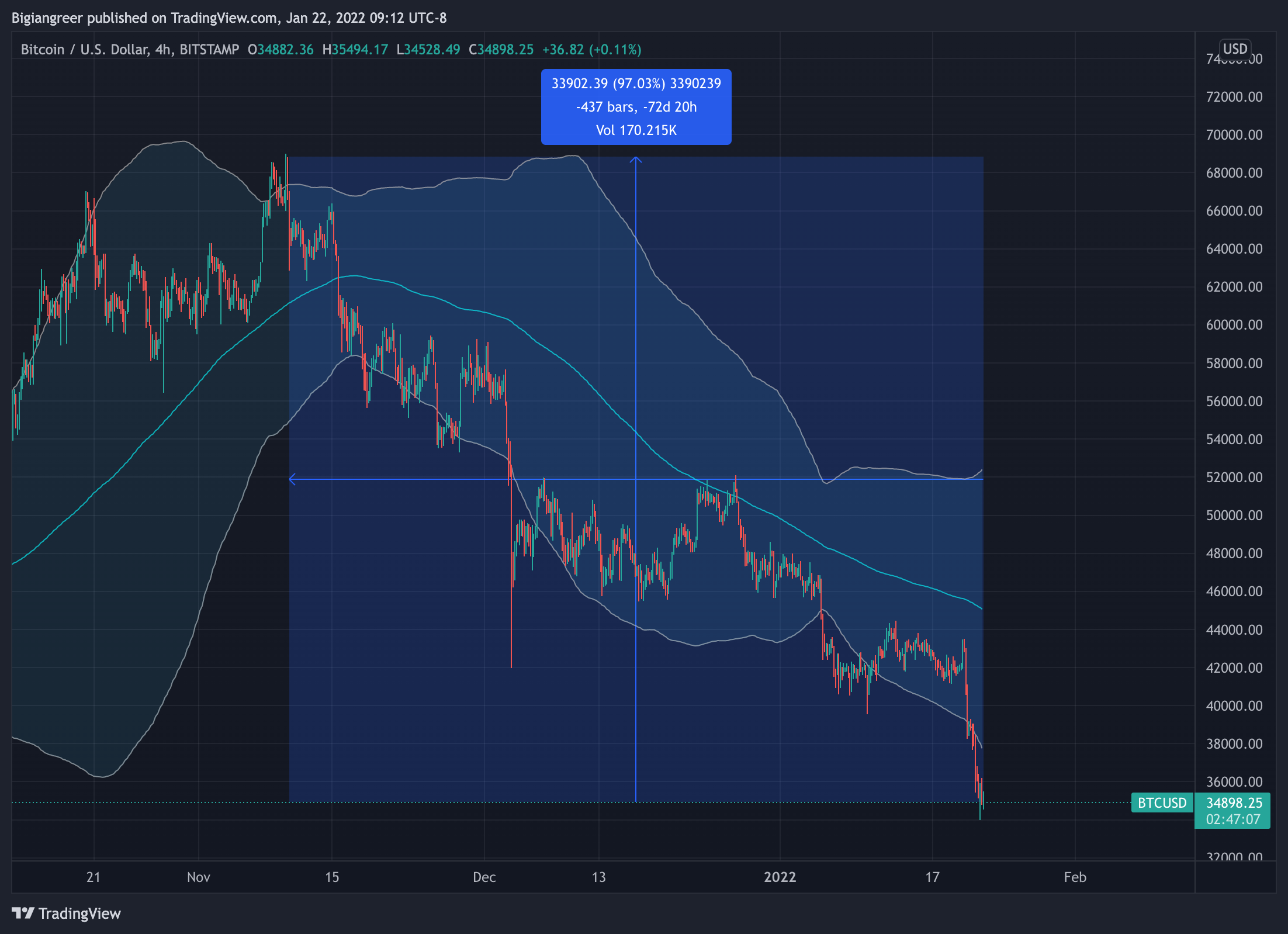Click the upward arrowhead of measure tool
Viewport: 1288px width, 934px height.
636,158
